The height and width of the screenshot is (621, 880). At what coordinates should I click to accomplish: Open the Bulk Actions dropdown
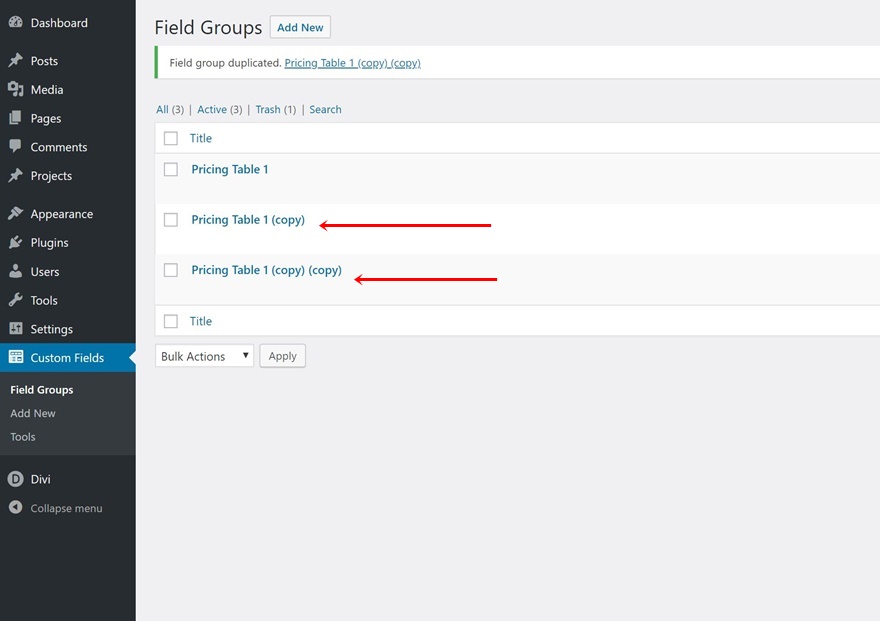pos(204,356)
